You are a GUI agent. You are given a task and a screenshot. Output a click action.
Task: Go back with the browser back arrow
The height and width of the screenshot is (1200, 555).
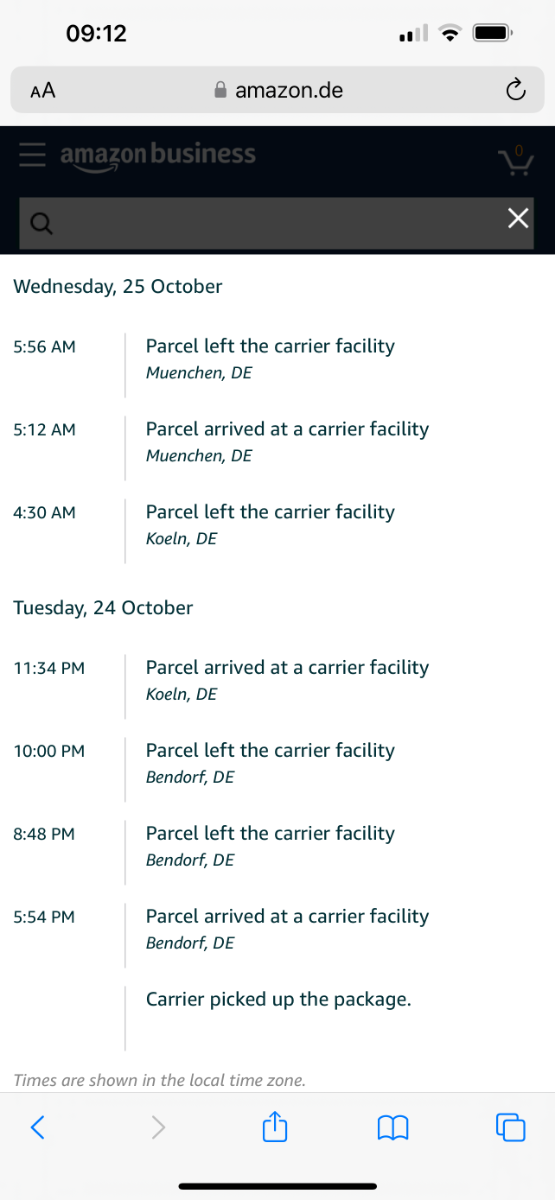[x=38, y=1128]
